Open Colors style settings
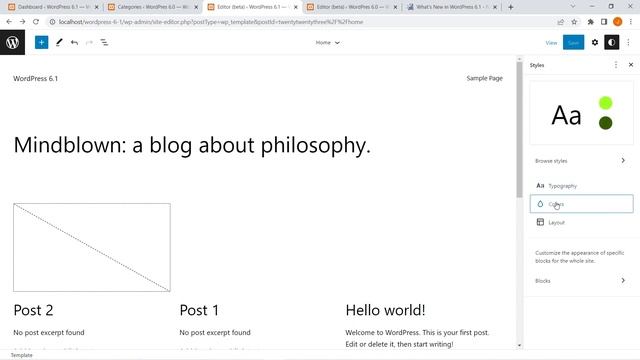 (x=581, y=204)
